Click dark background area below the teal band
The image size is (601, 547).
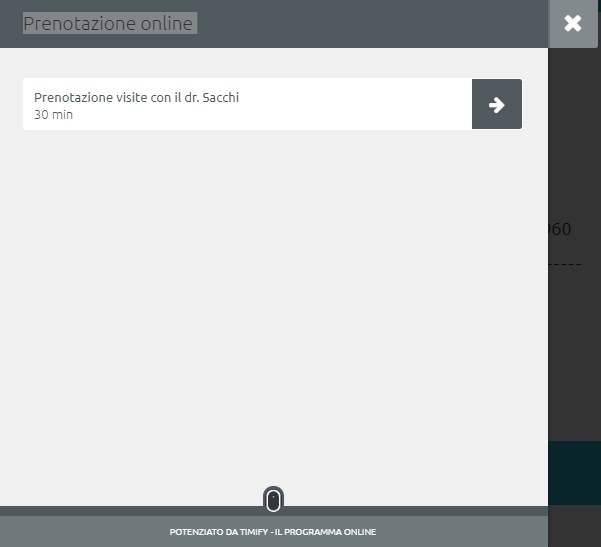[x=574, y=526]
